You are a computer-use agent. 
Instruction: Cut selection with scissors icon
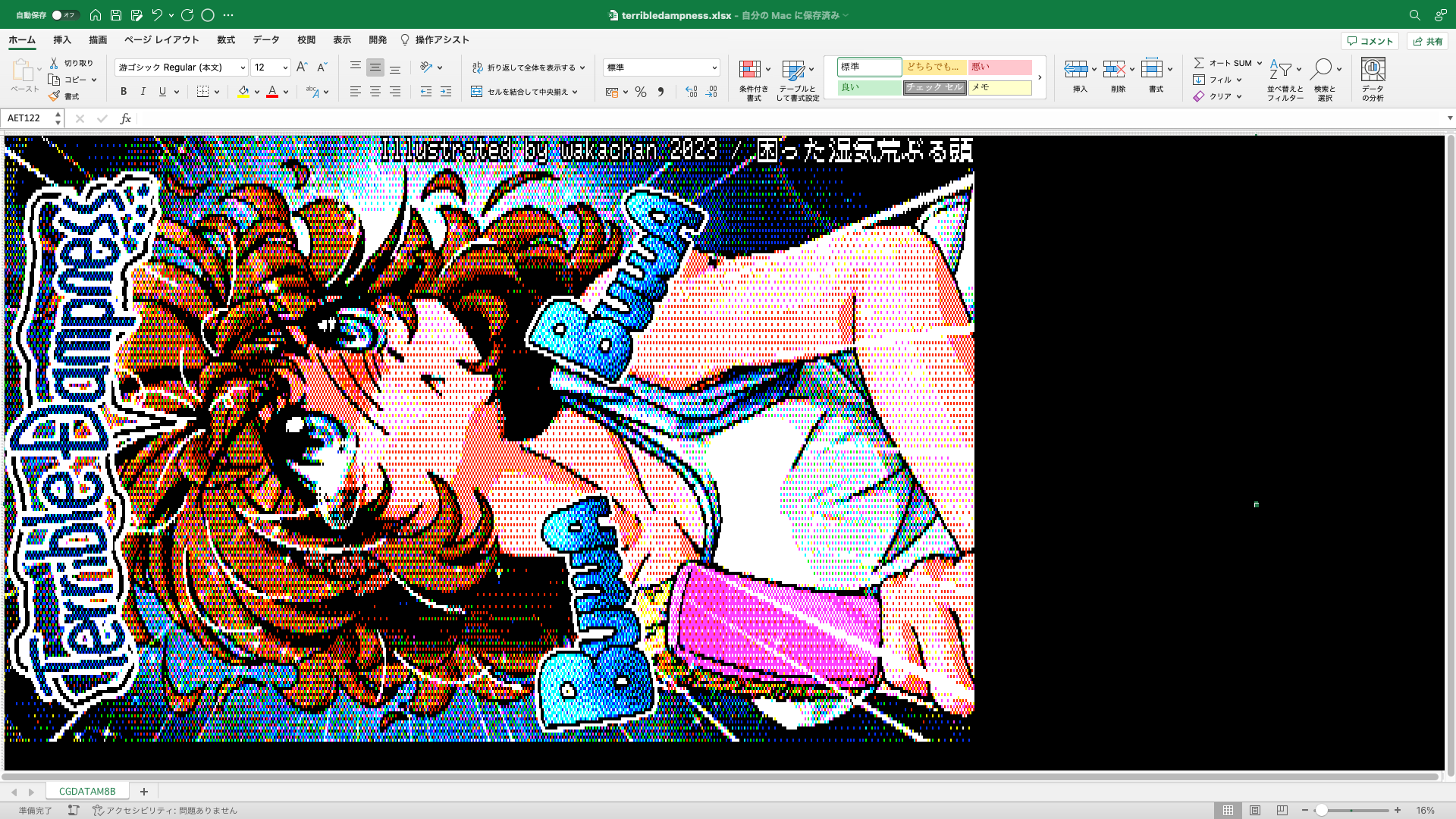(x=54, y=63)
